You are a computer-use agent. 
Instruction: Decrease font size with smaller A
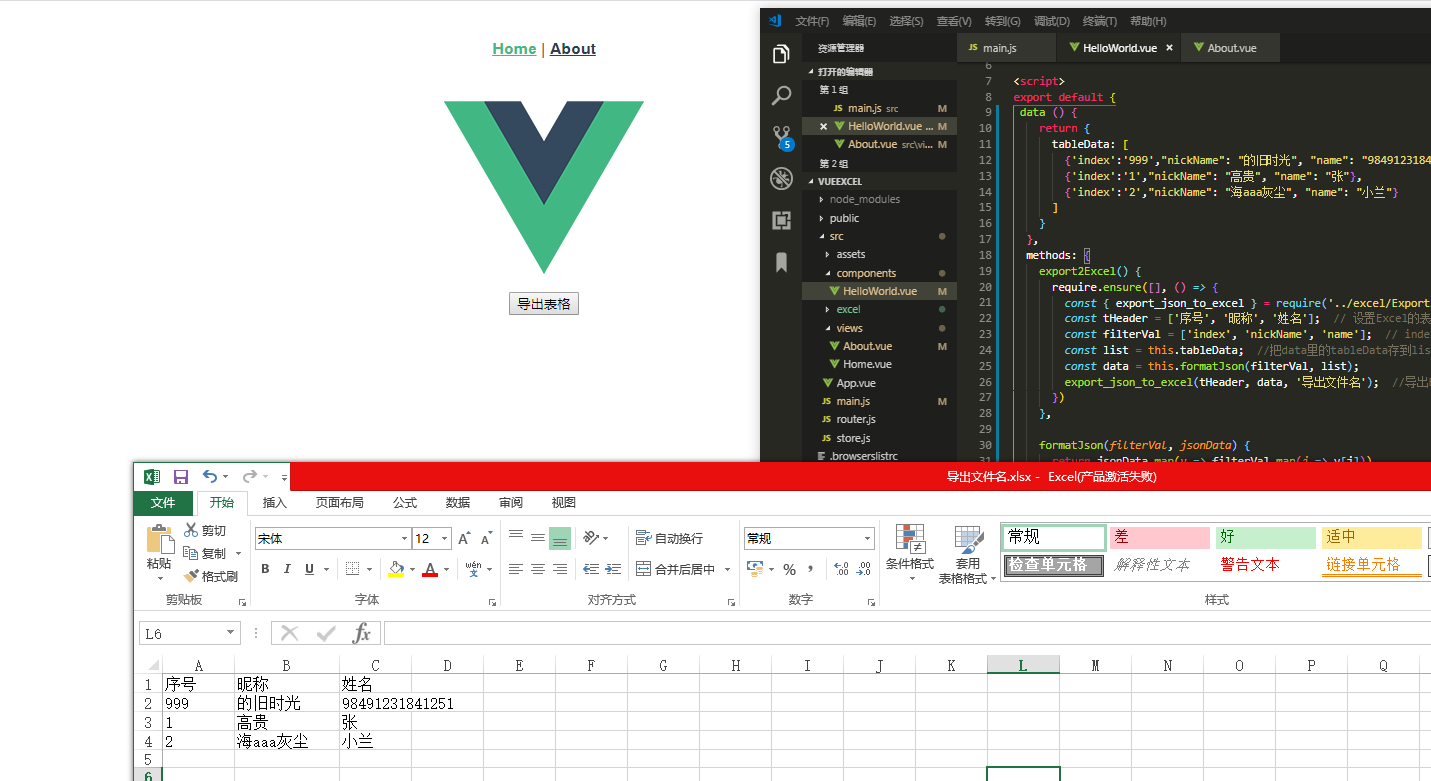coord(487,538)
